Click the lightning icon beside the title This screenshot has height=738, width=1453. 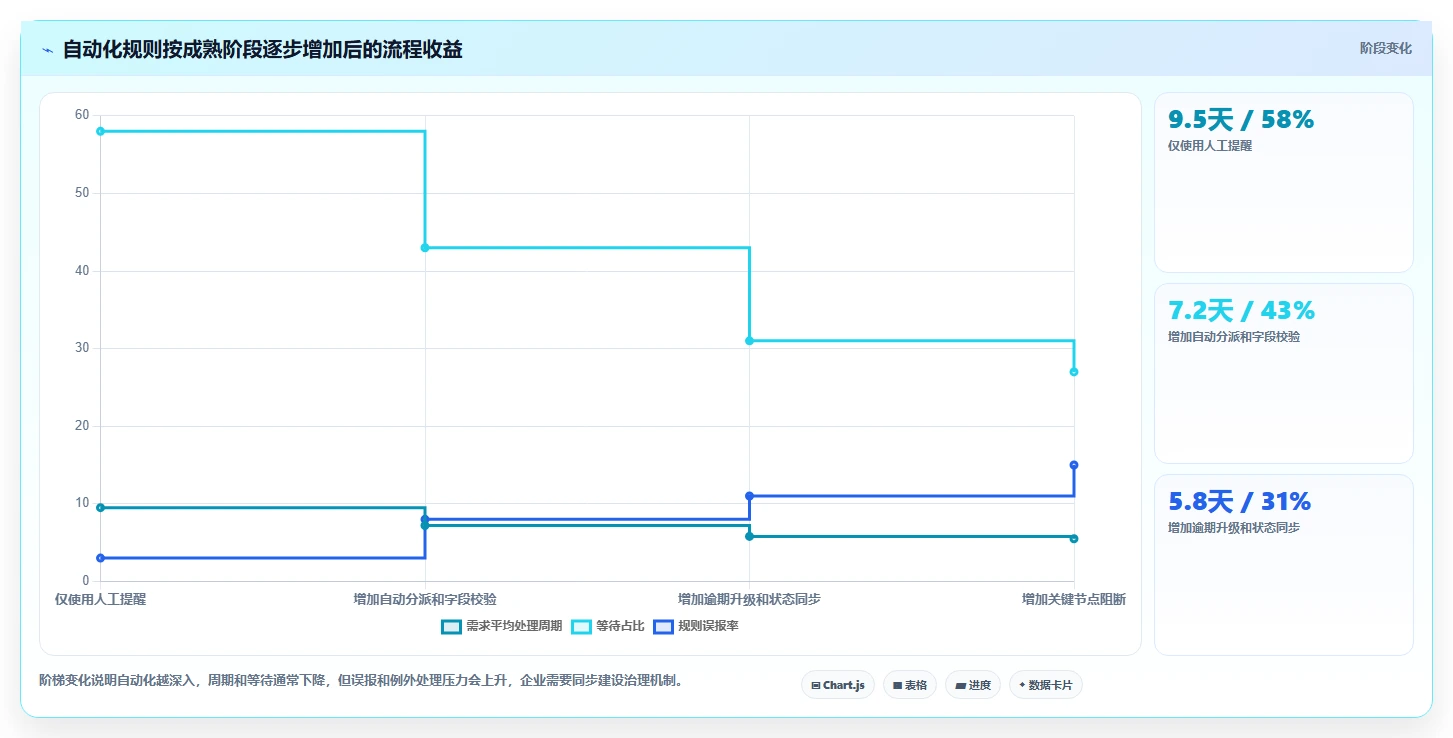point(48,50)
